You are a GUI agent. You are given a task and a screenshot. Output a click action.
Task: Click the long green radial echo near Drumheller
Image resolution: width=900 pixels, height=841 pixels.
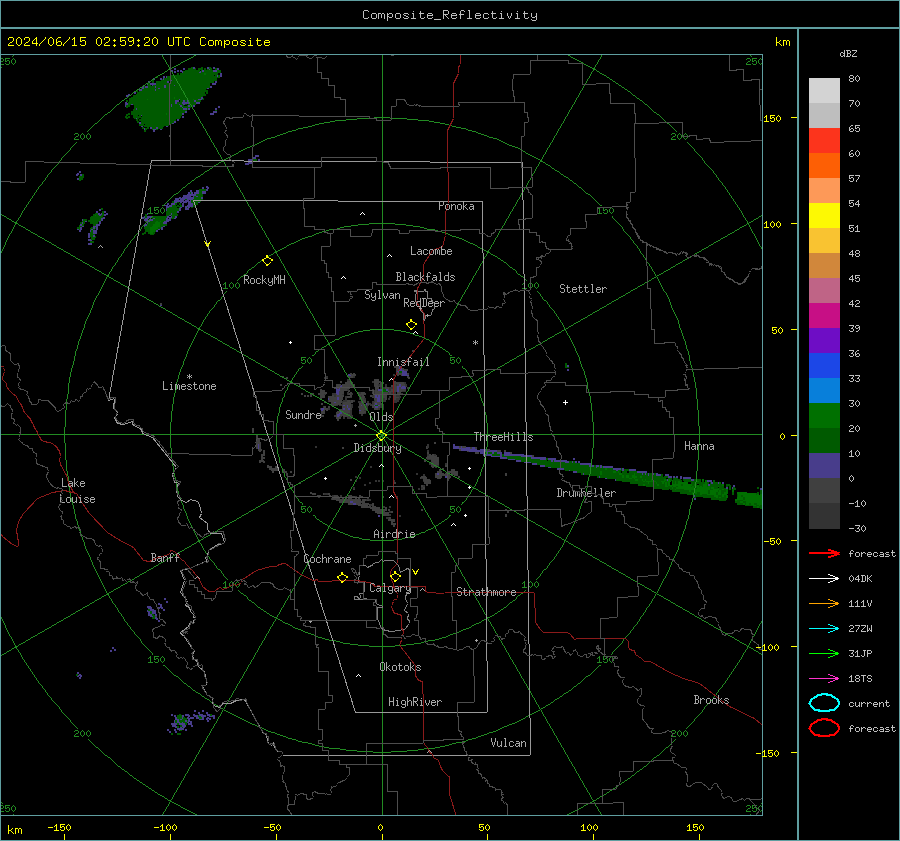click(608, 474)
